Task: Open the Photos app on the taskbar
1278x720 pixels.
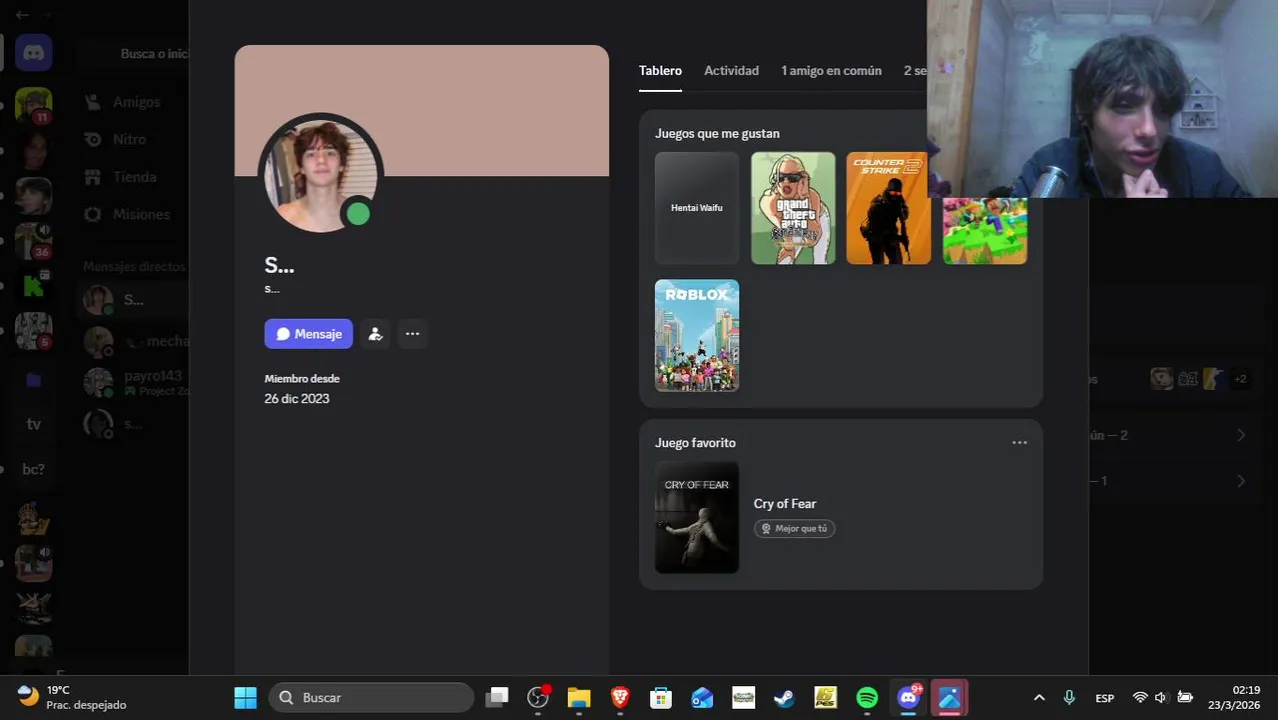Action: [949, 698]
